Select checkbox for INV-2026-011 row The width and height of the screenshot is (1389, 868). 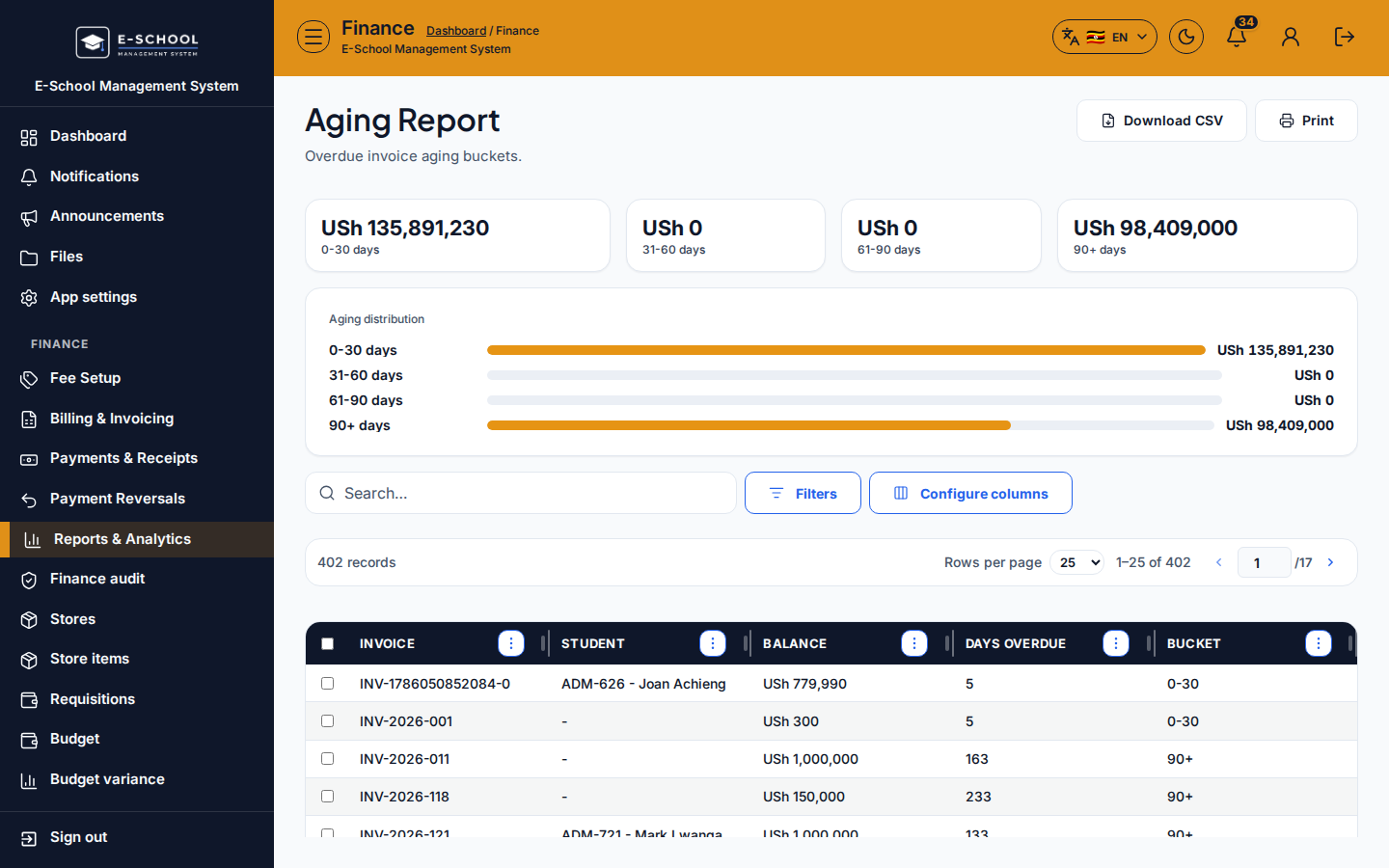coord(328,758)
